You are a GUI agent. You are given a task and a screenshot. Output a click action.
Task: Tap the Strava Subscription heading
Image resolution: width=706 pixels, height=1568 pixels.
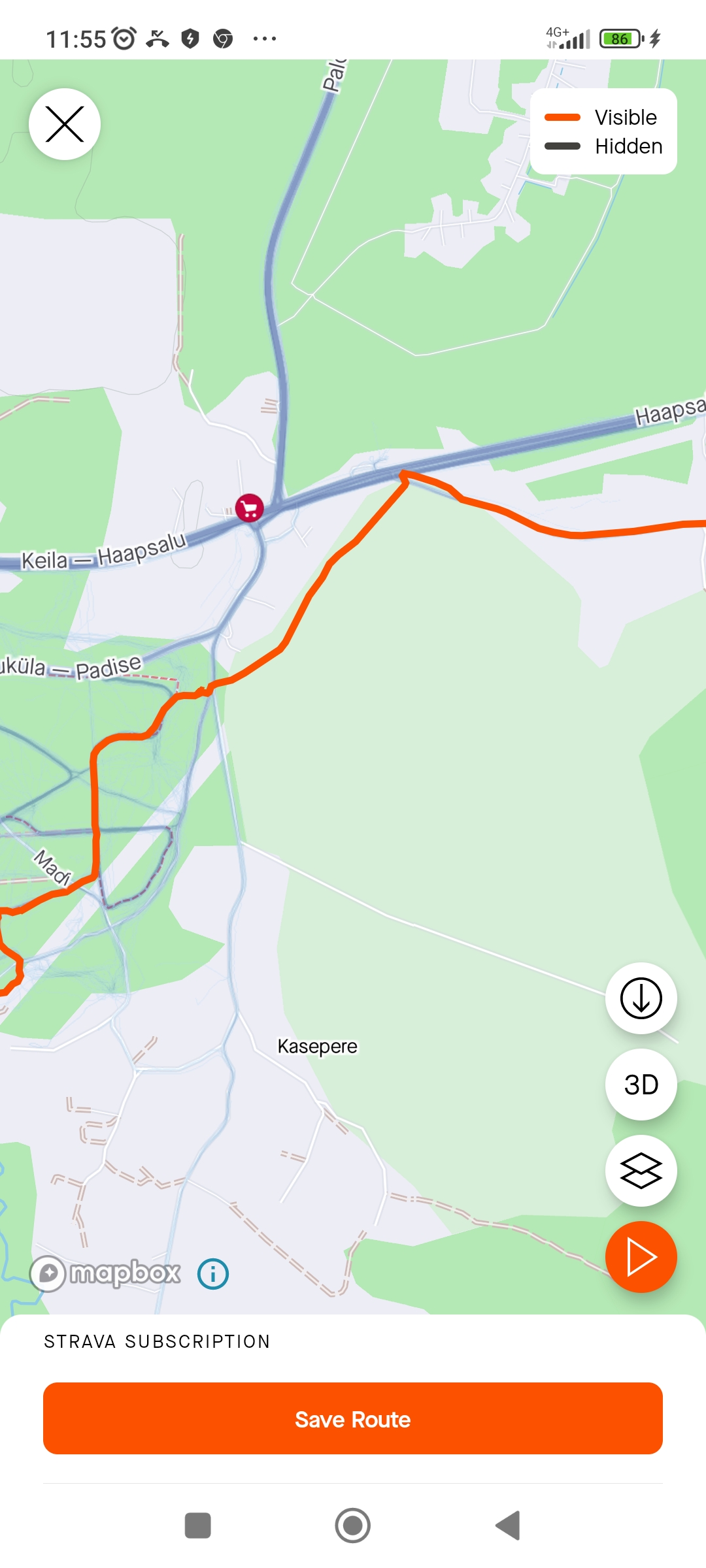(x=157, y=1342)
